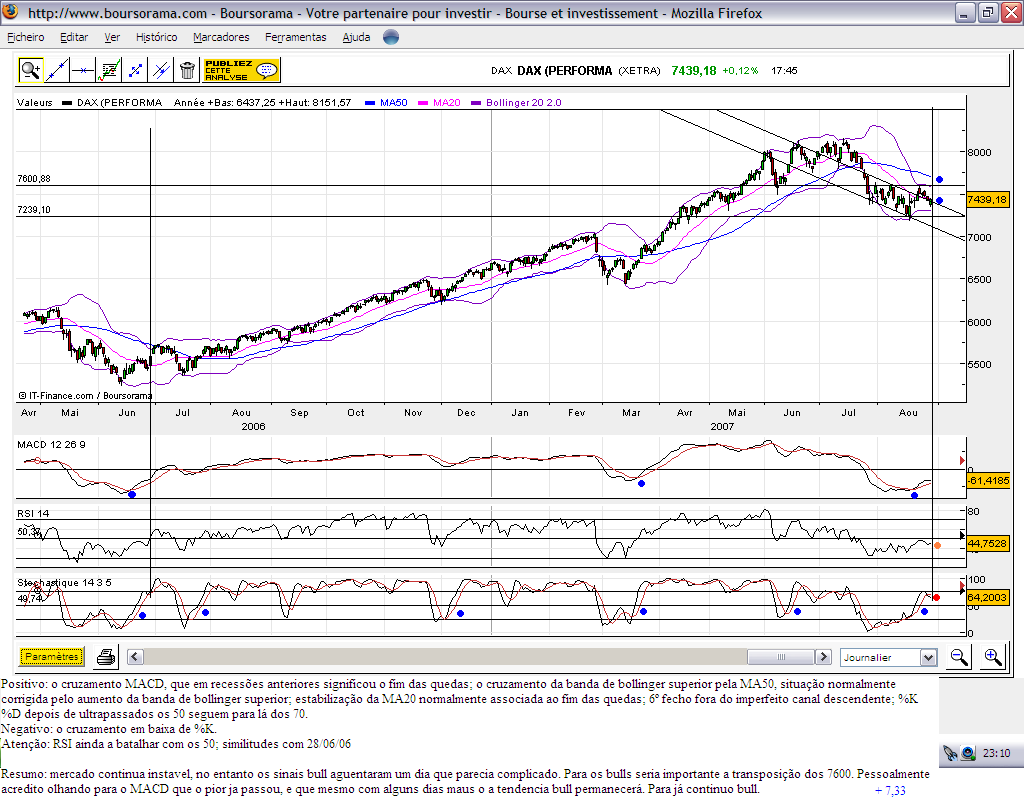Image resolution: width=1024 pixels, height=800 pixels.
Task: Click the printer icon
Action: tap(106, 656)
